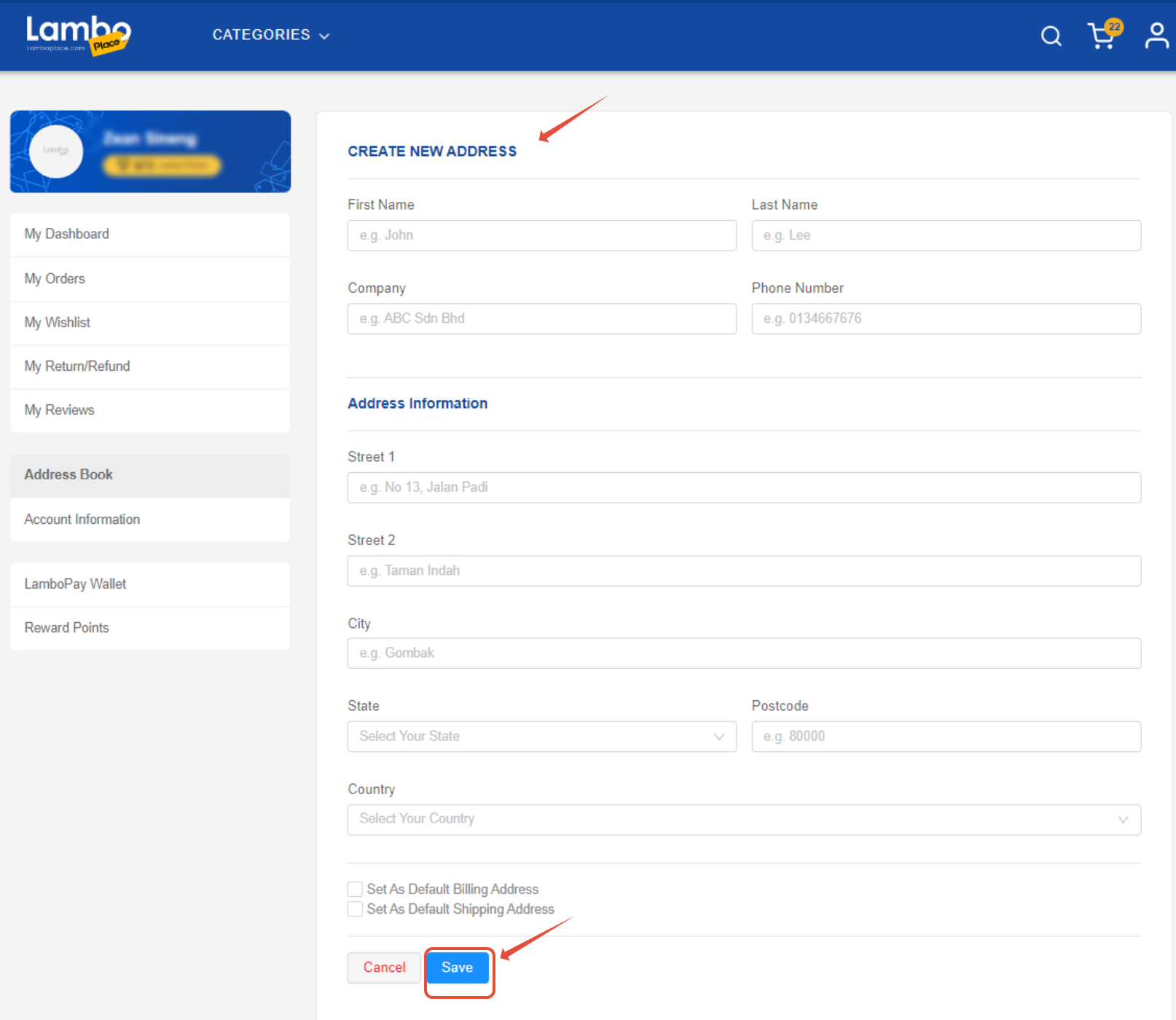Open LamboPay Wallet
The width and height of the screenshot is (1176, 1020).
point(150,584)
